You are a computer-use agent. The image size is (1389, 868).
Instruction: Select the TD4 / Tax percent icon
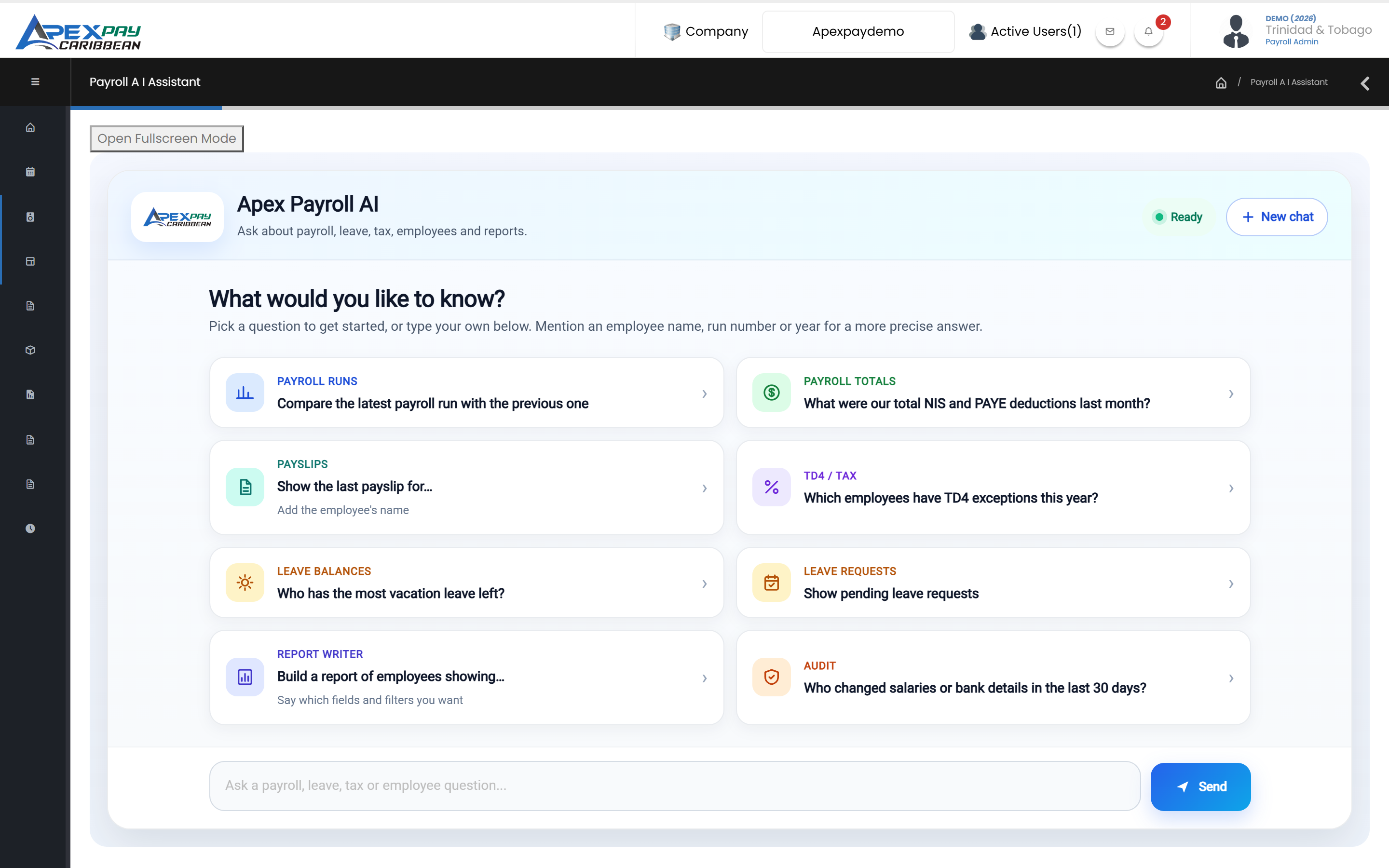(x=771, y=488)
